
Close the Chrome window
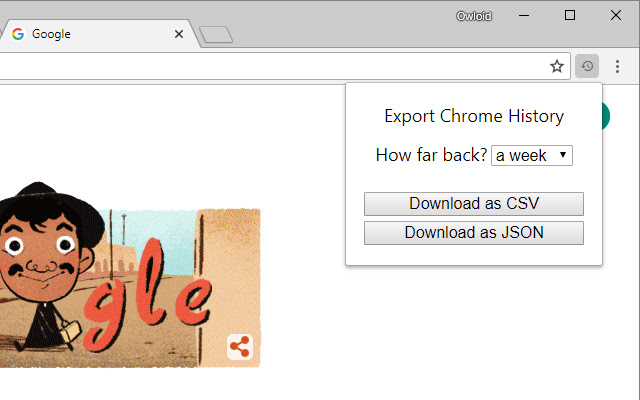(x=616, y=16)
